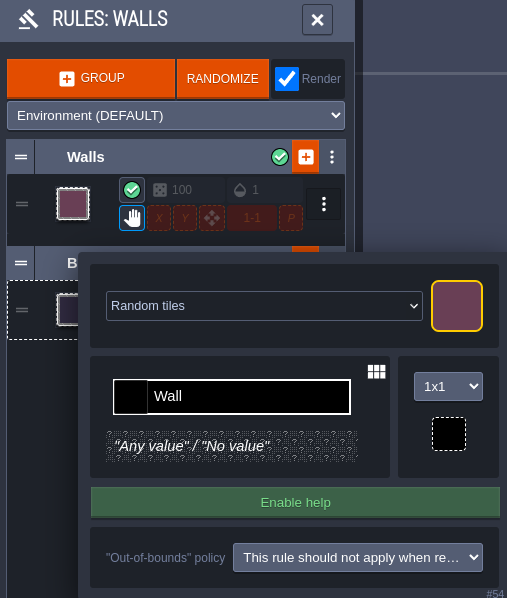Click the add rule plus icon in Walls group
507x598 pixels.
(306, 157)
